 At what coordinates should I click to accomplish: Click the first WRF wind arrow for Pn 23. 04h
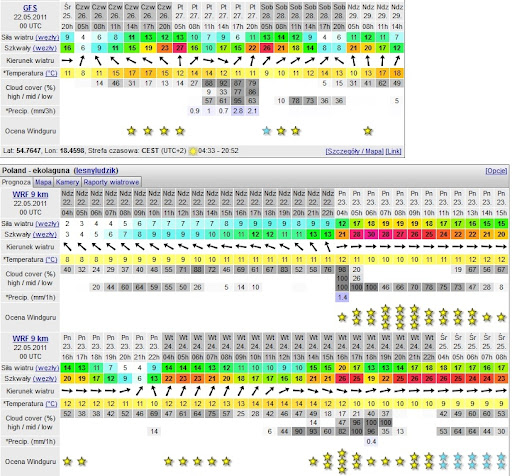coord(342,247)
